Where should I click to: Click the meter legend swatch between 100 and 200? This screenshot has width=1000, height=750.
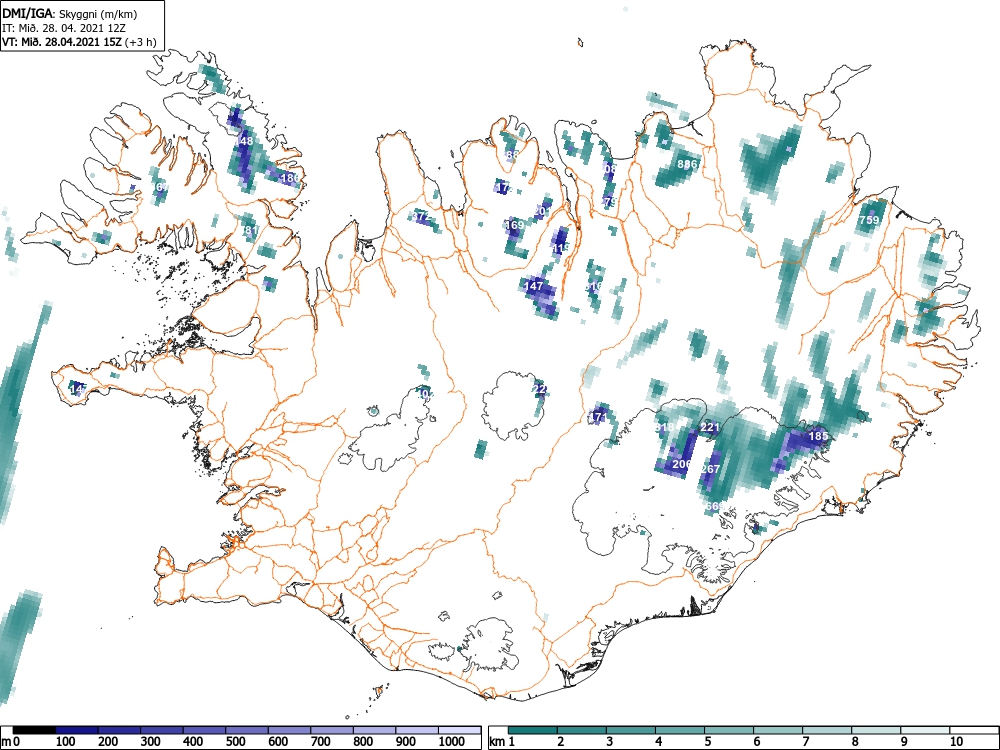(77, 730)
